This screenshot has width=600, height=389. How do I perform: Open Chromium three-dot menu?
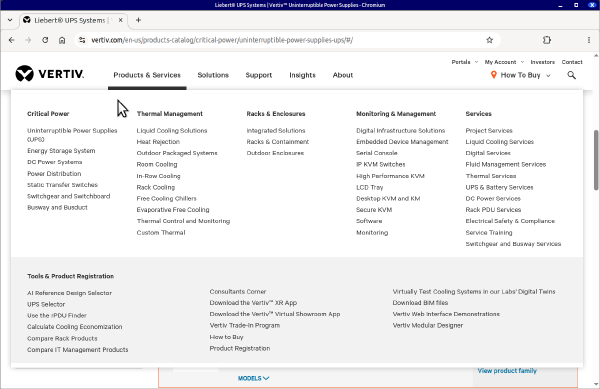pyautogui.click(x=589, y=40)
